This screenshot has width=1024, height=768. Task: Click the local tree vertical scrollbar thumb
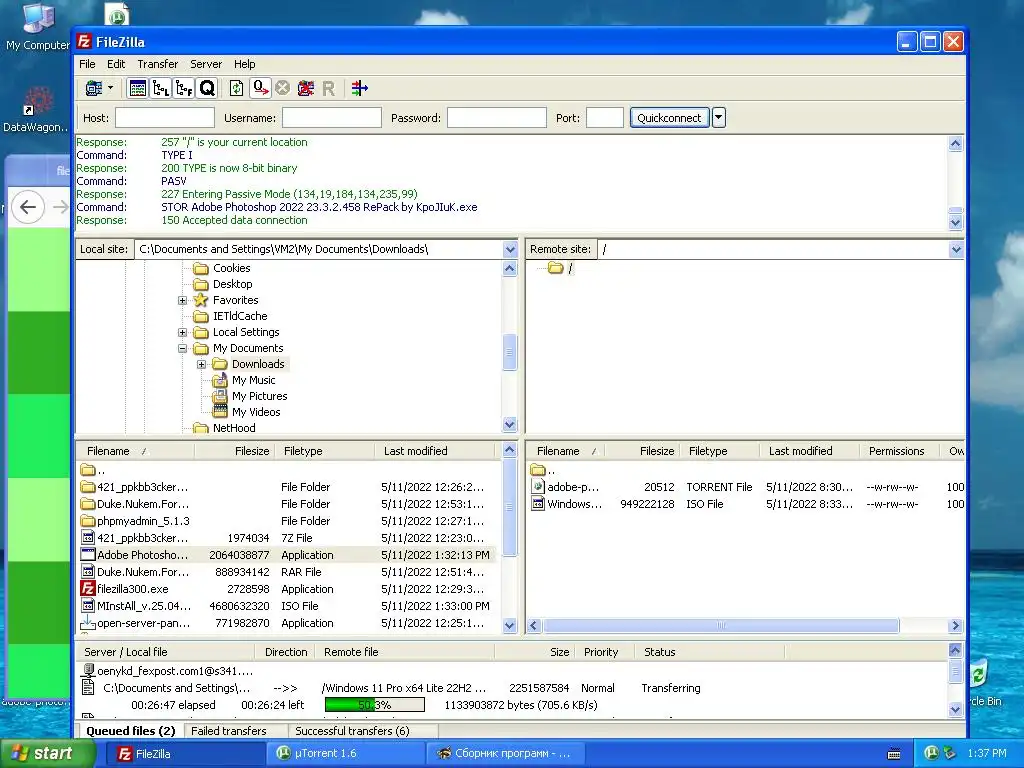pos(510,353)
